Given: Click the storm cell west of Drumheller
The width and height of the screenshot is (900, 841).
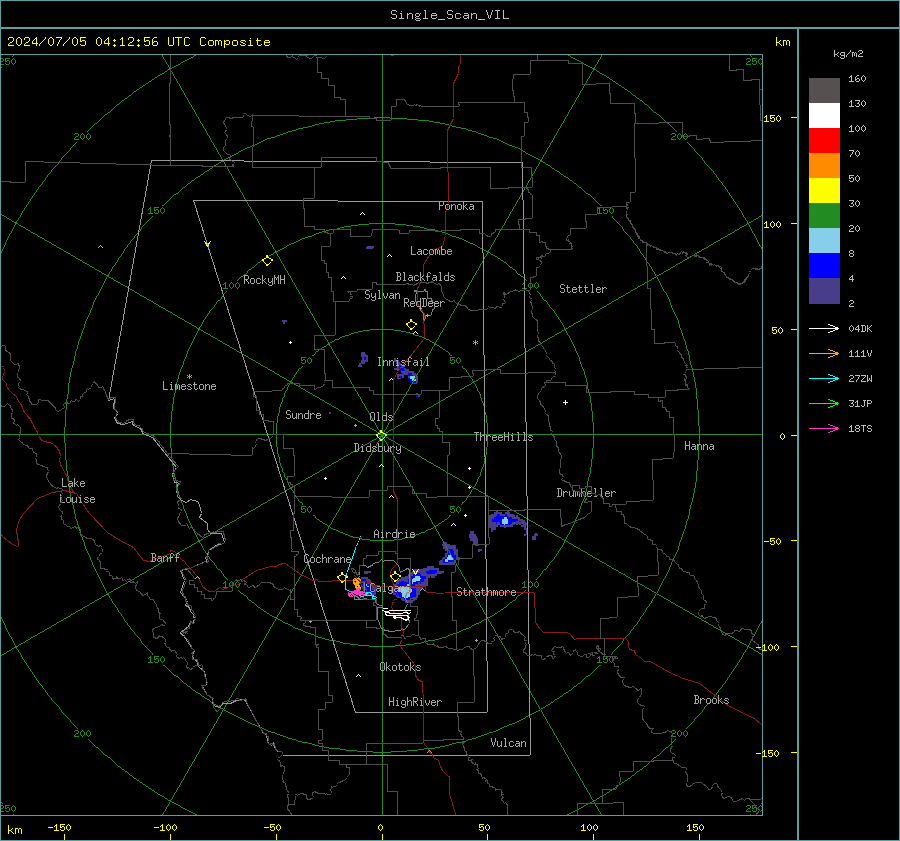Looking at the screenshot, I should [x=507, y=521].
